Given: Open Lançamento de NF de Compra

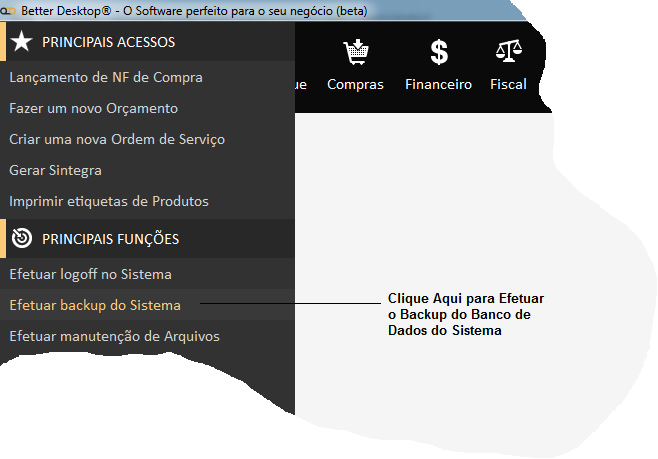Looking at the screenshot, I should (105, 77).
